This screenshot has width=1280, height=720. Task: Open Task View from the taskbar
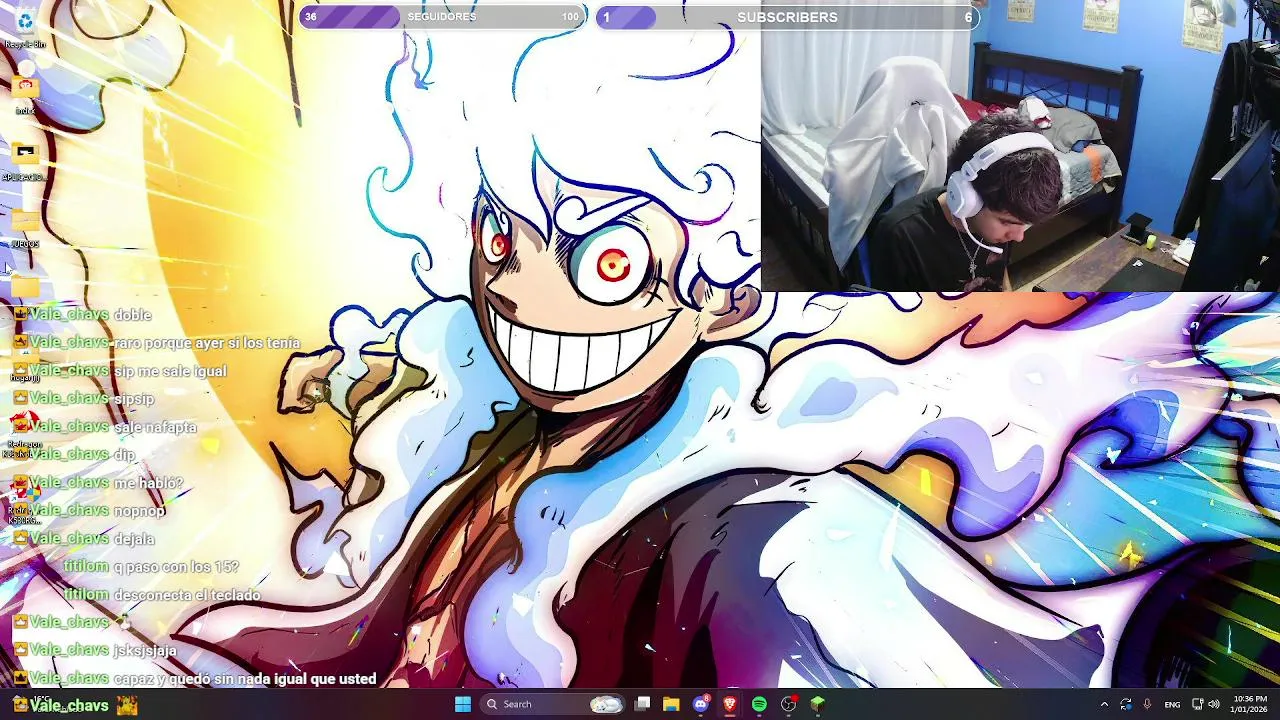coord(643,704)
